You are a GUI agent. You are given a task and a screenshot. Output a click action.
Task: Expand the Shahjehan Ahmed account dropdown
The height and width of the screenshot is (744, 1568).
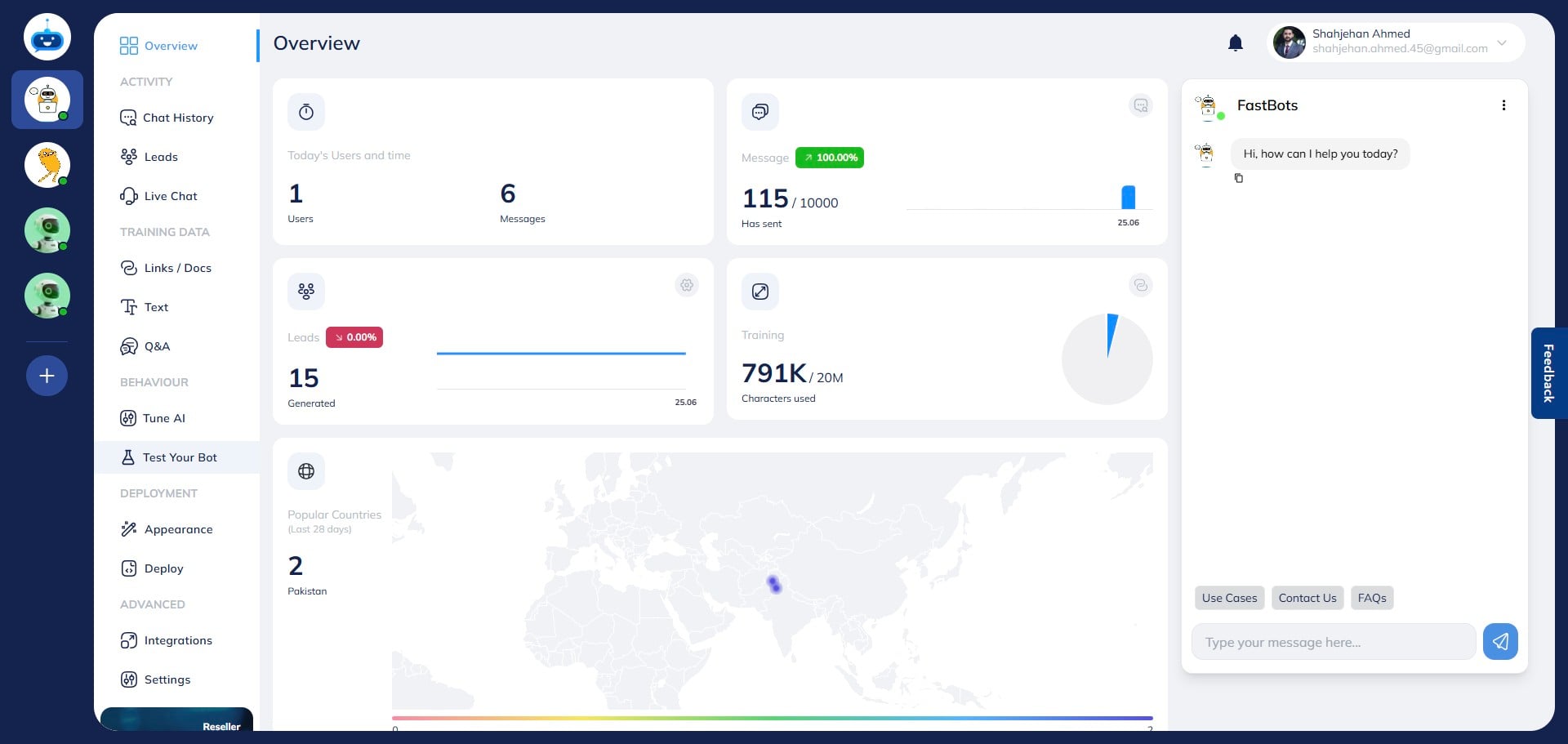(x=1501, y=42)
